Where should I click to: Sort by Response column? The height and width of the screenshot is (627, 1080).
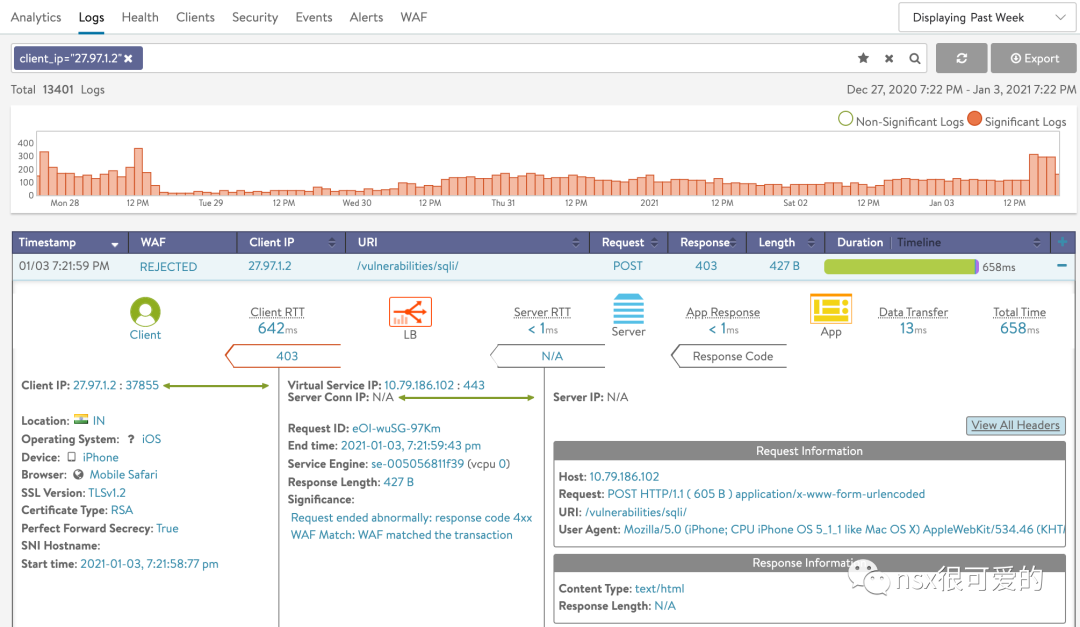coord(733,243)
